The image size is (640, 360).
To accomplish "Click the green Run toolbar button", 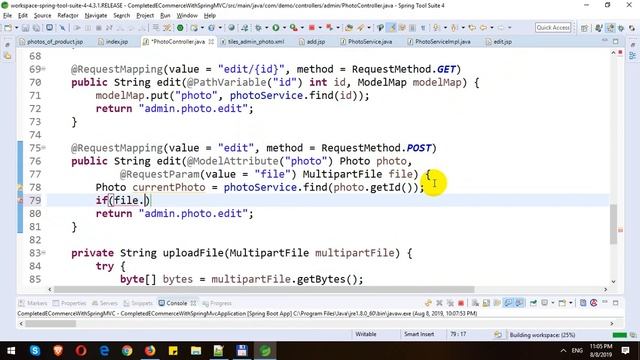I will pos(276,28).
